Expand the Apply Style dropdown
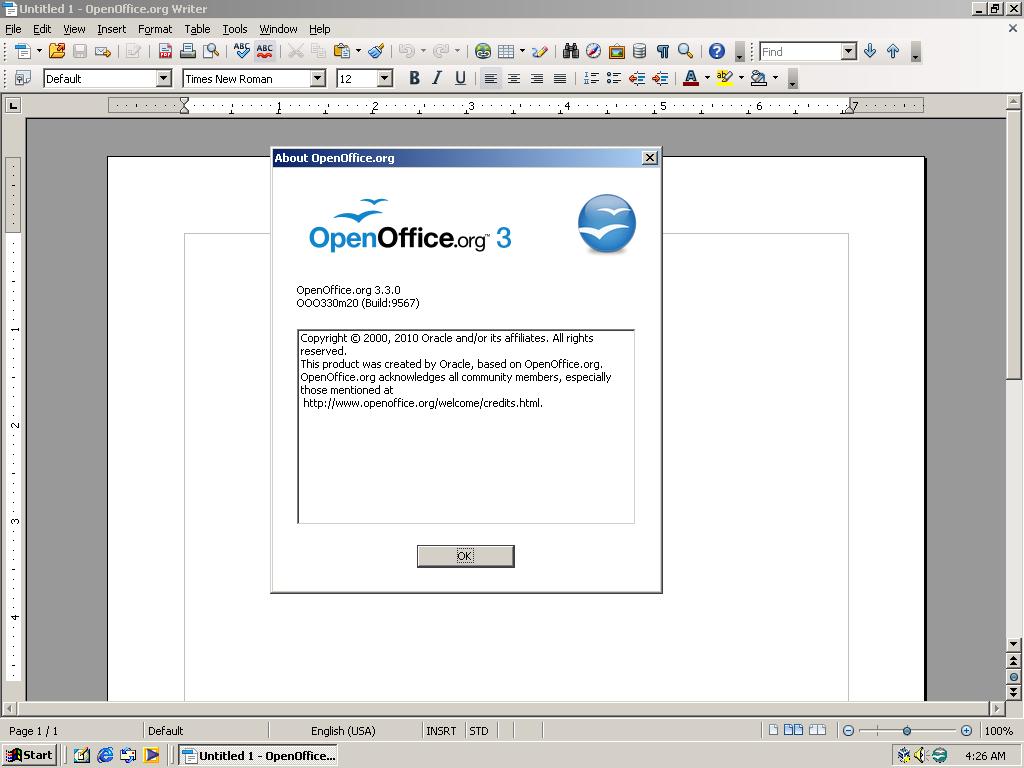 (x=164, y=78)
